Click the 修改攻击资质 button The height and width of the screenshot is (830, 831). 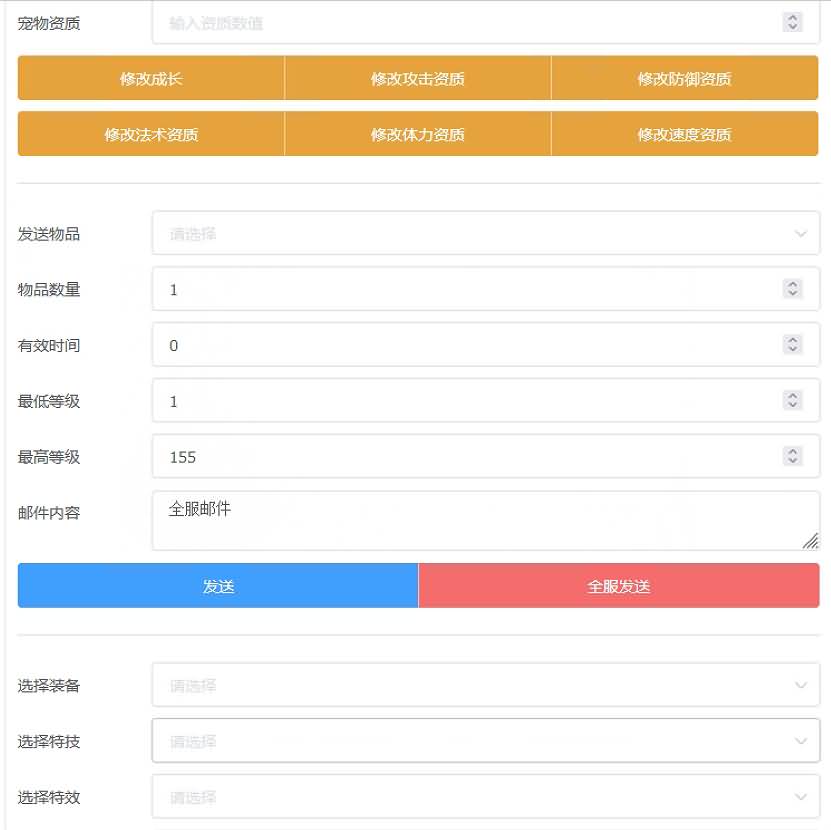[417, 78]
